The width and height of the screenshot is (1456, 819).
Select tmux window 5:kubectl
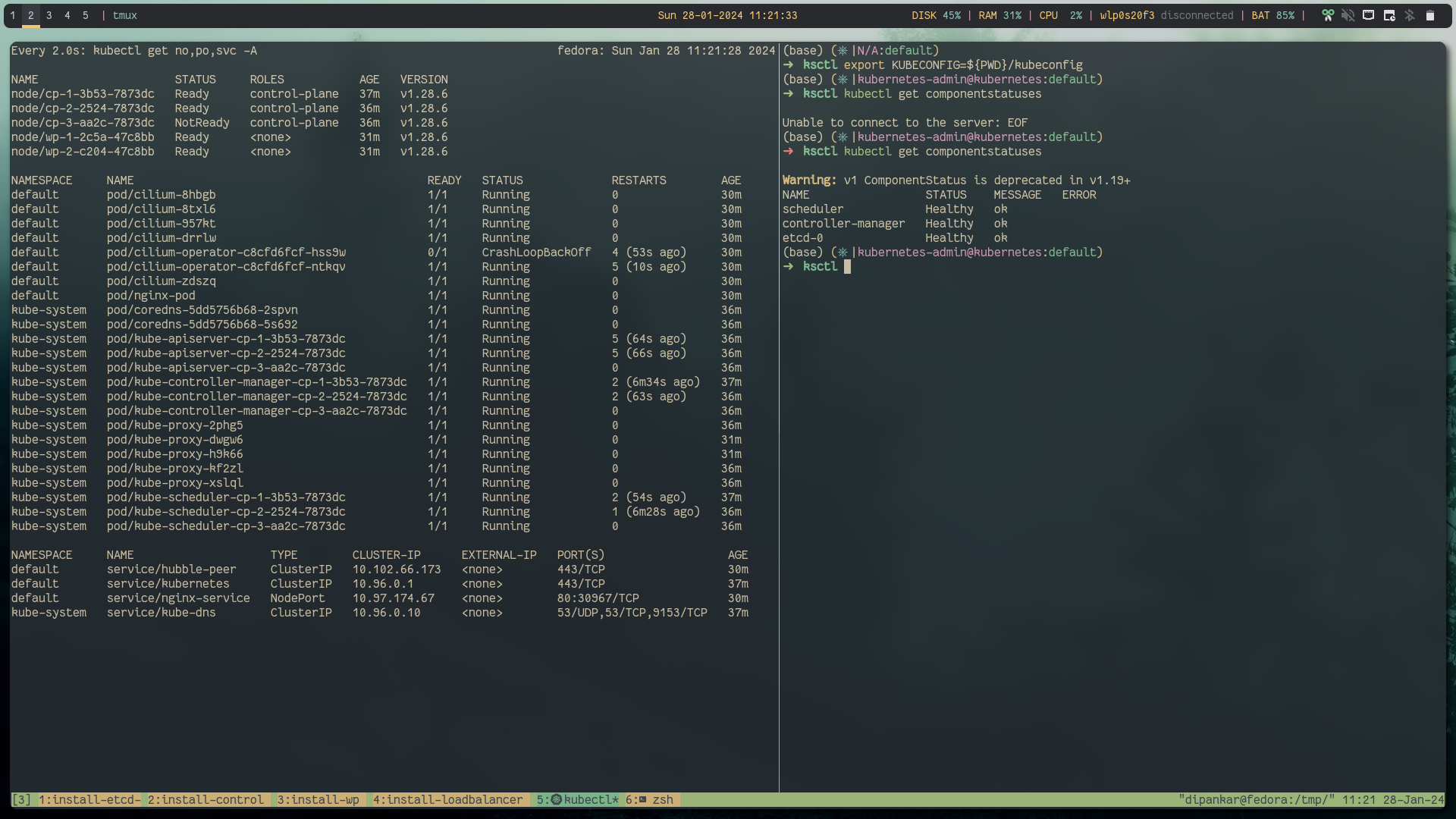[x=578, y=800]
